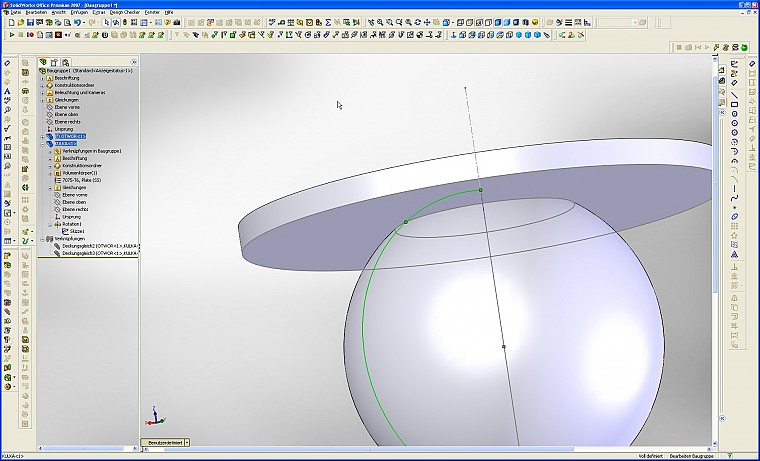Screen dimensions: 760x461
Task: Undo the last action
Action: point(77,22)
